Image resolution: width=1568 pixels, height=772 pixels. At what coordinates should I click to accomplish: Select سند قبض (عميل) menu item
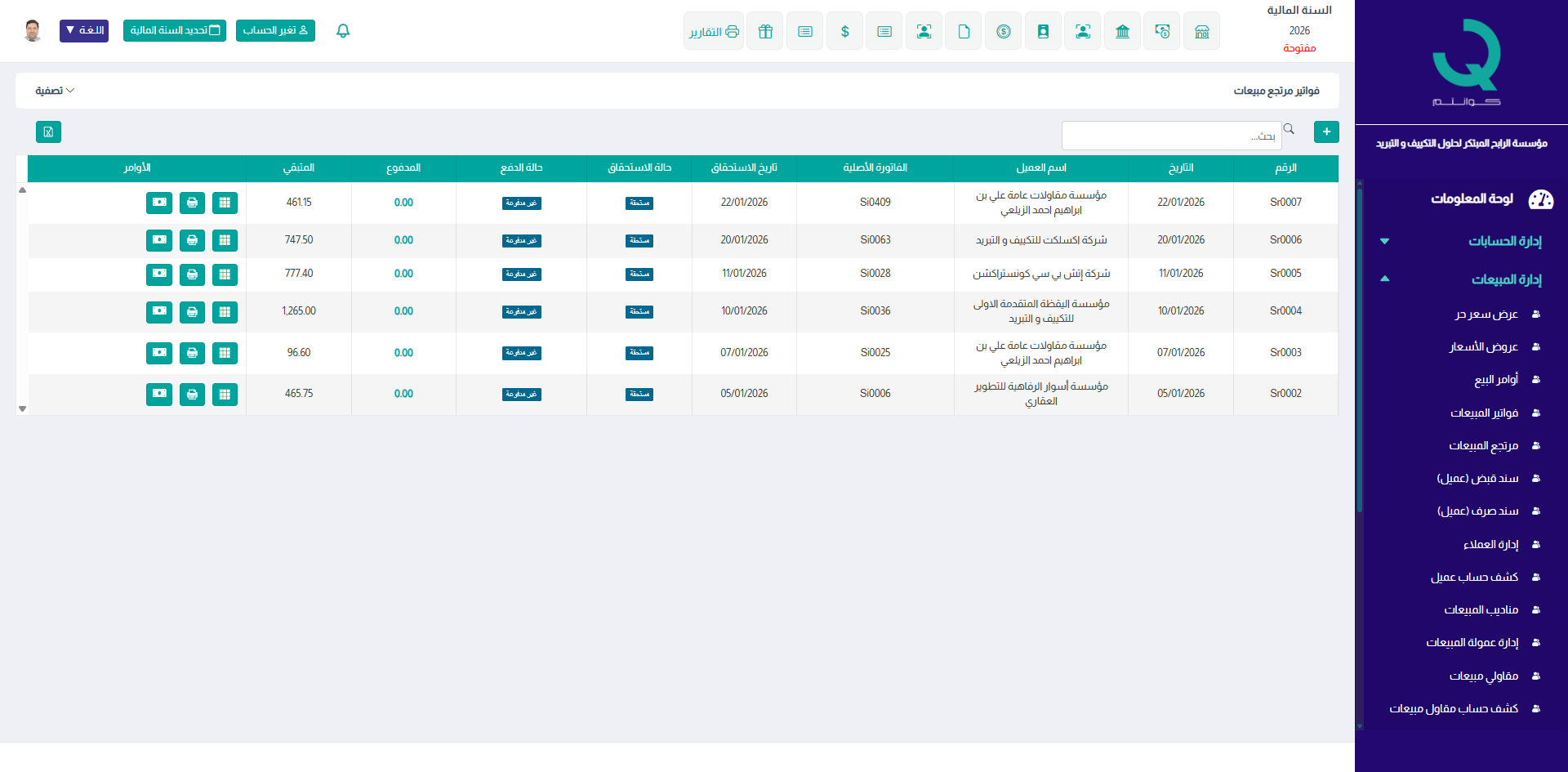1477,478
